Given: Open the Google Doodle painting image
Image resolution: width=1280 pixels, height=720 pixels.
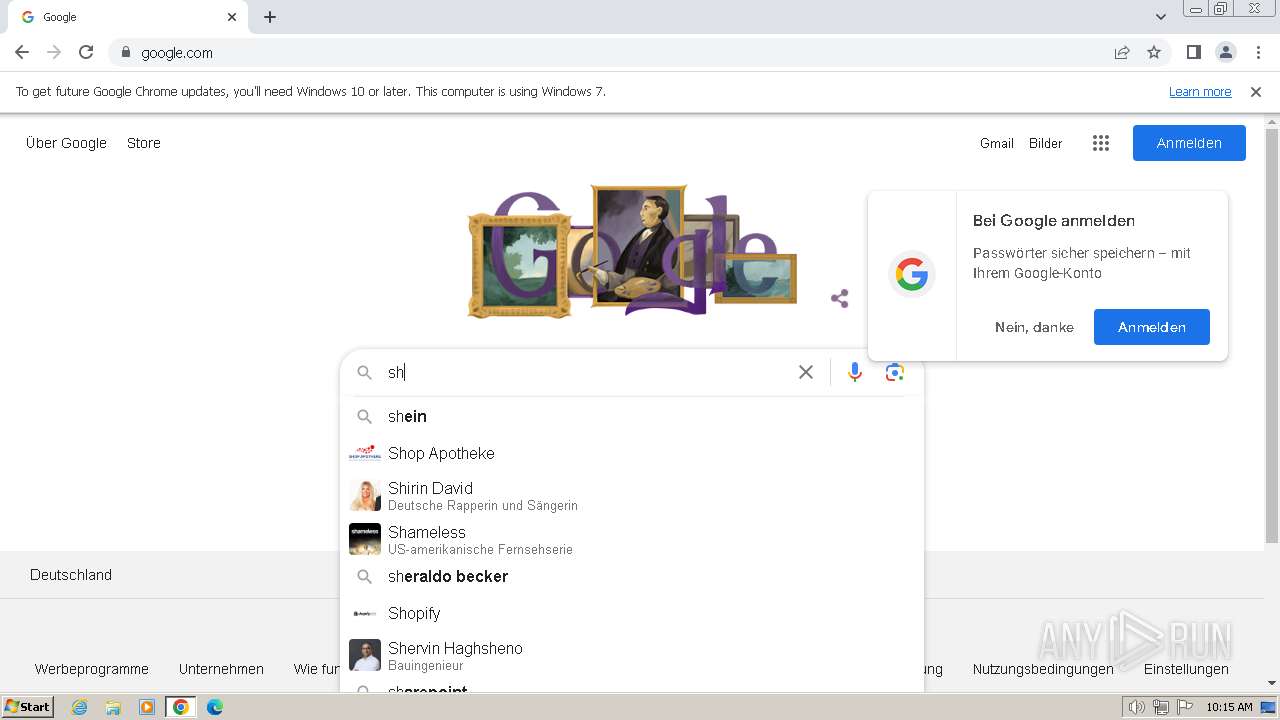Looking at the screenshot, I should click(x=632, y=250).
